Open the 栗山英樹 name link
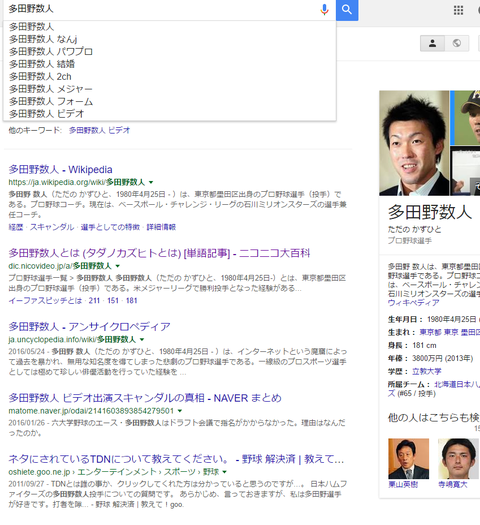The image size is (480, 525). coord(403,484)
